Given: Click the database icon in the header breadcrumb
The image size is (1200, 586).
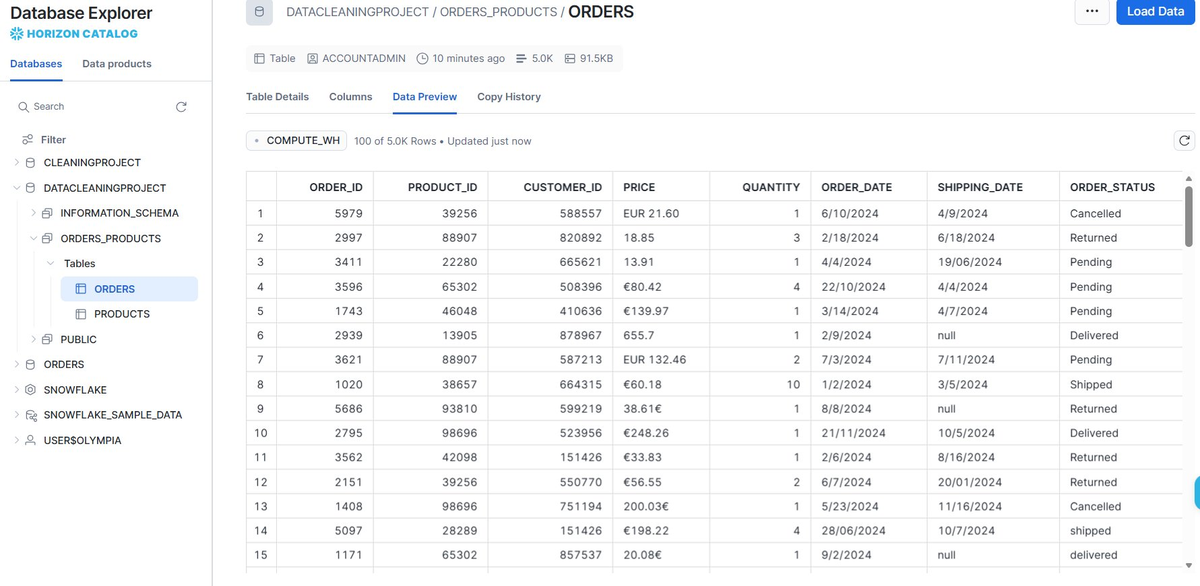Looking at the screenshot, I should (259, 12).
